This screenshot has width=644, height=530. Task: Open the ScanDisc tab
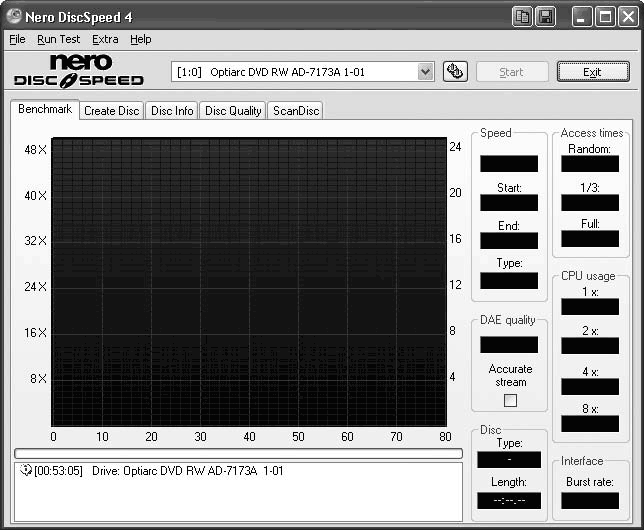tap(296, 111)
